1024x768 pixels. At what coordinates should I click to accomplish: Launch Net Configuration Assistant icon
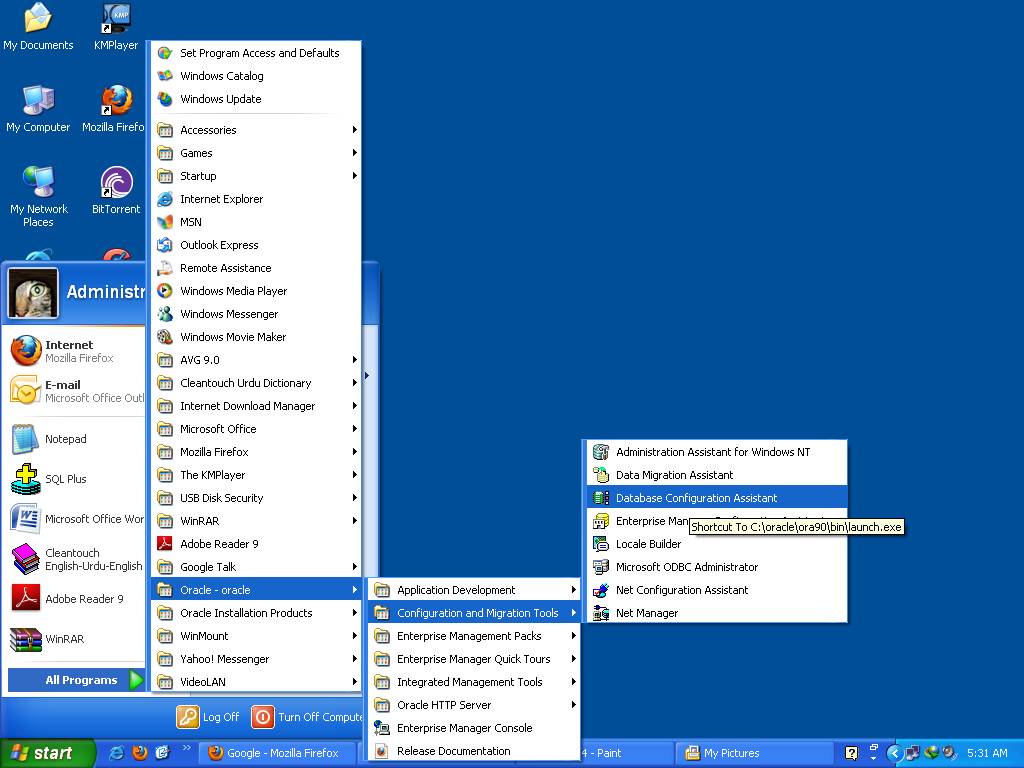pos(601,590)
